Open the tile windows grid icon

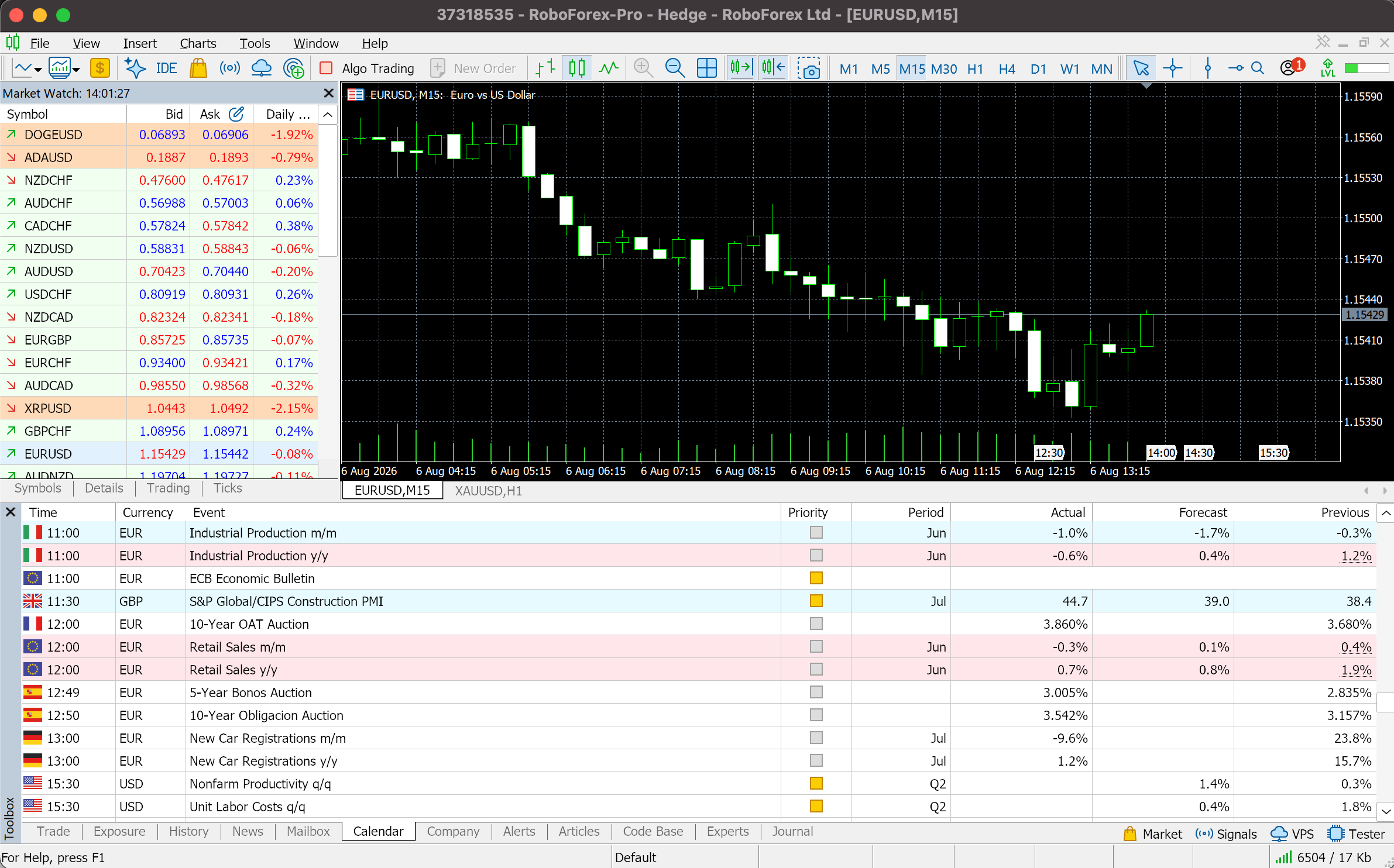[707, 68]
